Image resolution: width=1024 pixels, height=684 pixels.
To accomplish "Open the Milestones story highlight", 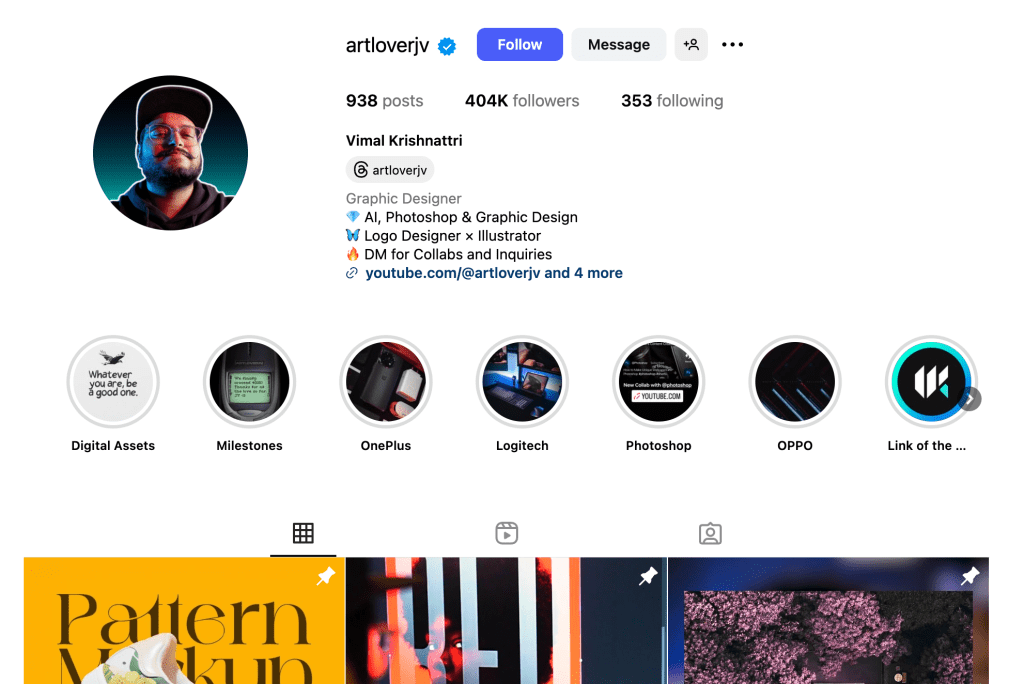I will 249,382.
